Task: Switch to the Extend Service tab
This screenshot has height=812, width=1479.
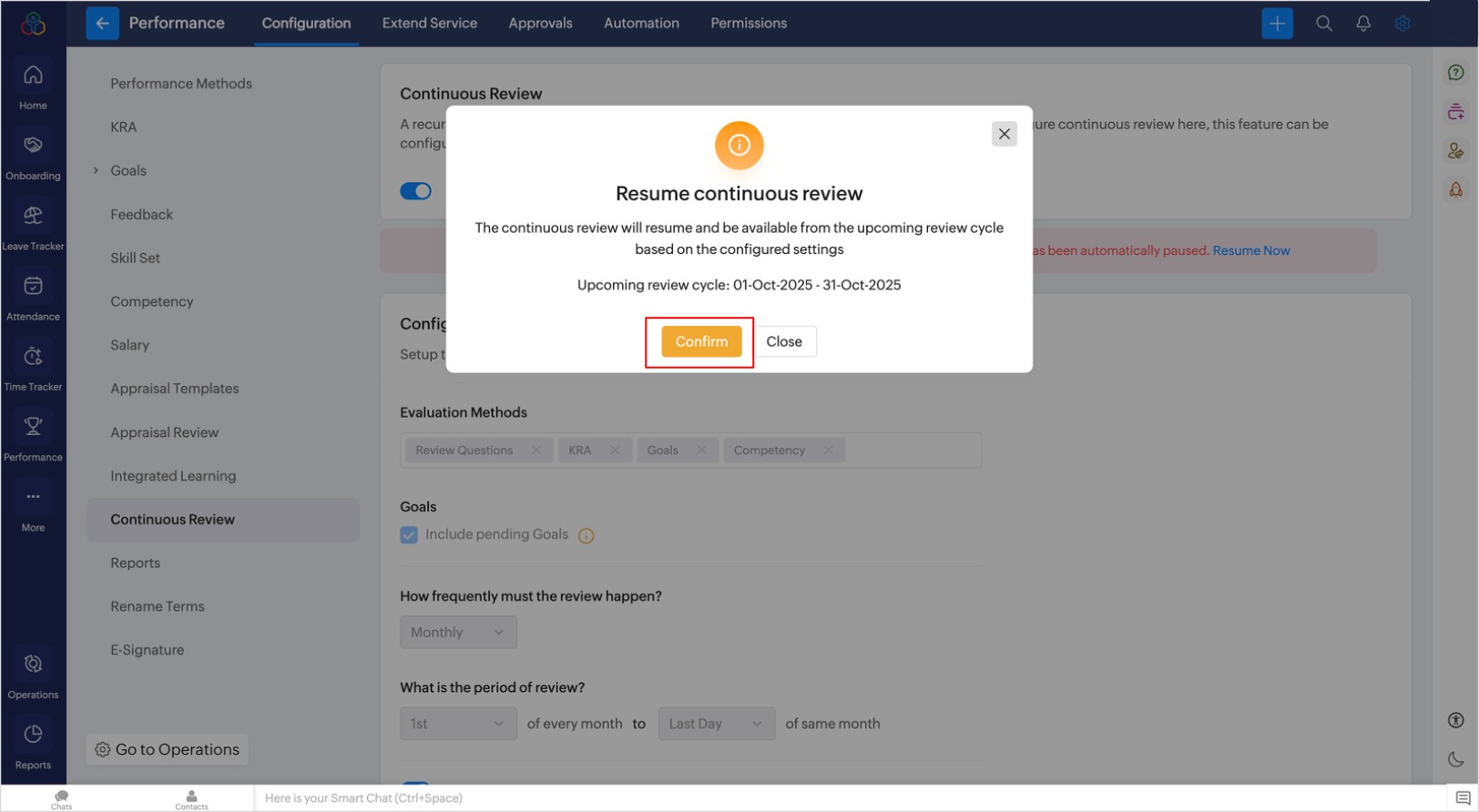Action: click(430, 24)
